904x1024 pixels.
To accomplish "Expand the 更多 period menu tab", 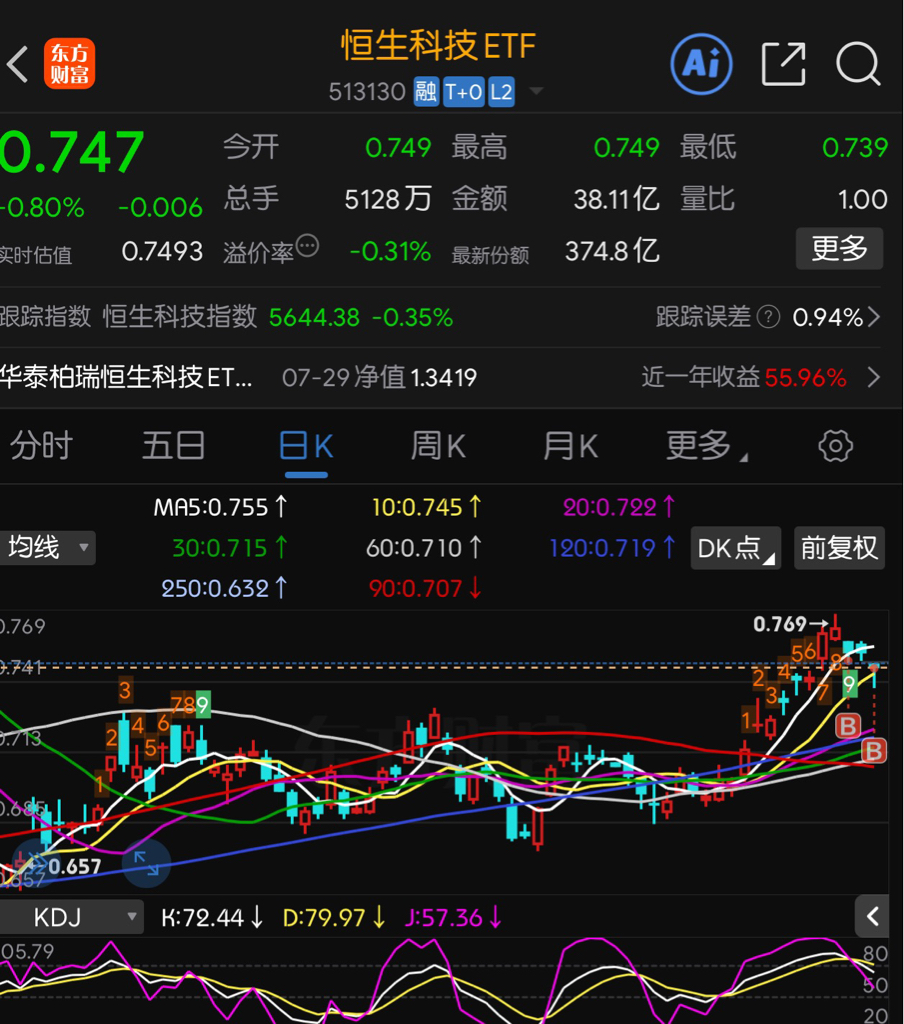I will point(705,446).
